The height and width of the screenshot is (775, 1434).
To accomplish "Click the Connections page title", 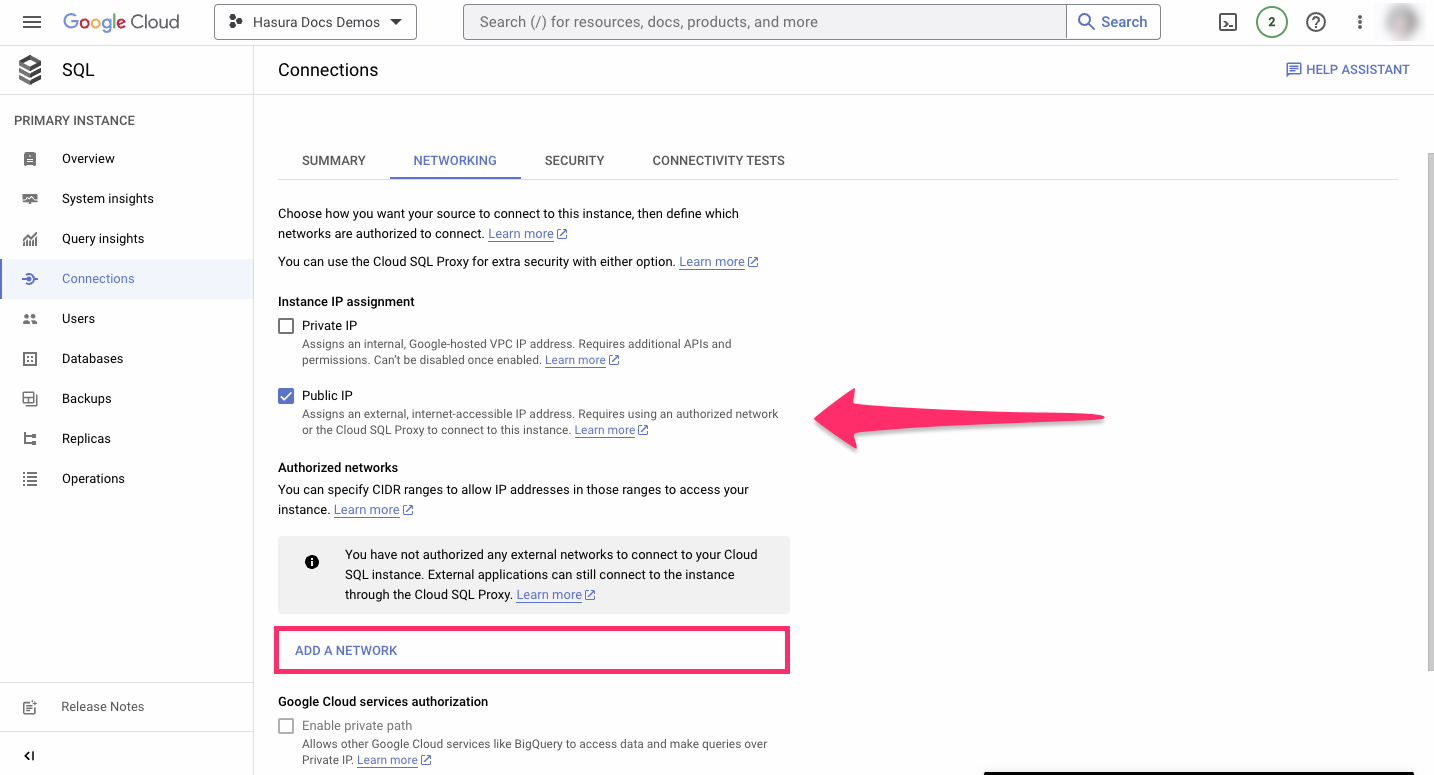I will (328, 70).
